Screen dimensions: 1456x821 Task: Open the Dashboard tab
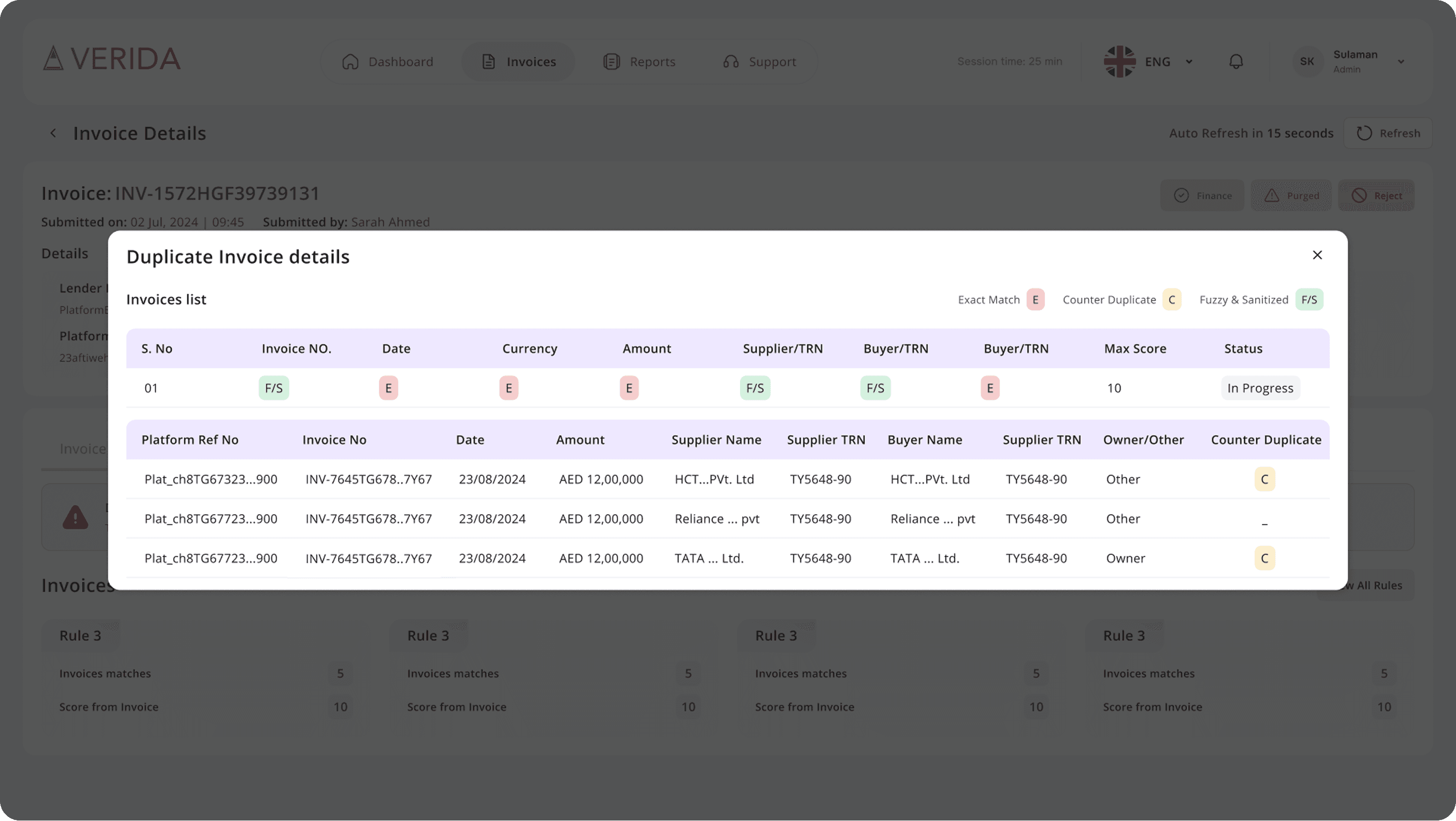tap(388, 62)
